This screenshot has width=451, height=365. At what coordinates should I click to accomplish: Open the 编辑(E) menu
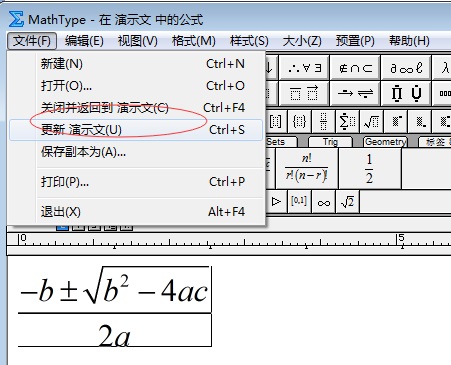(84, 41)
